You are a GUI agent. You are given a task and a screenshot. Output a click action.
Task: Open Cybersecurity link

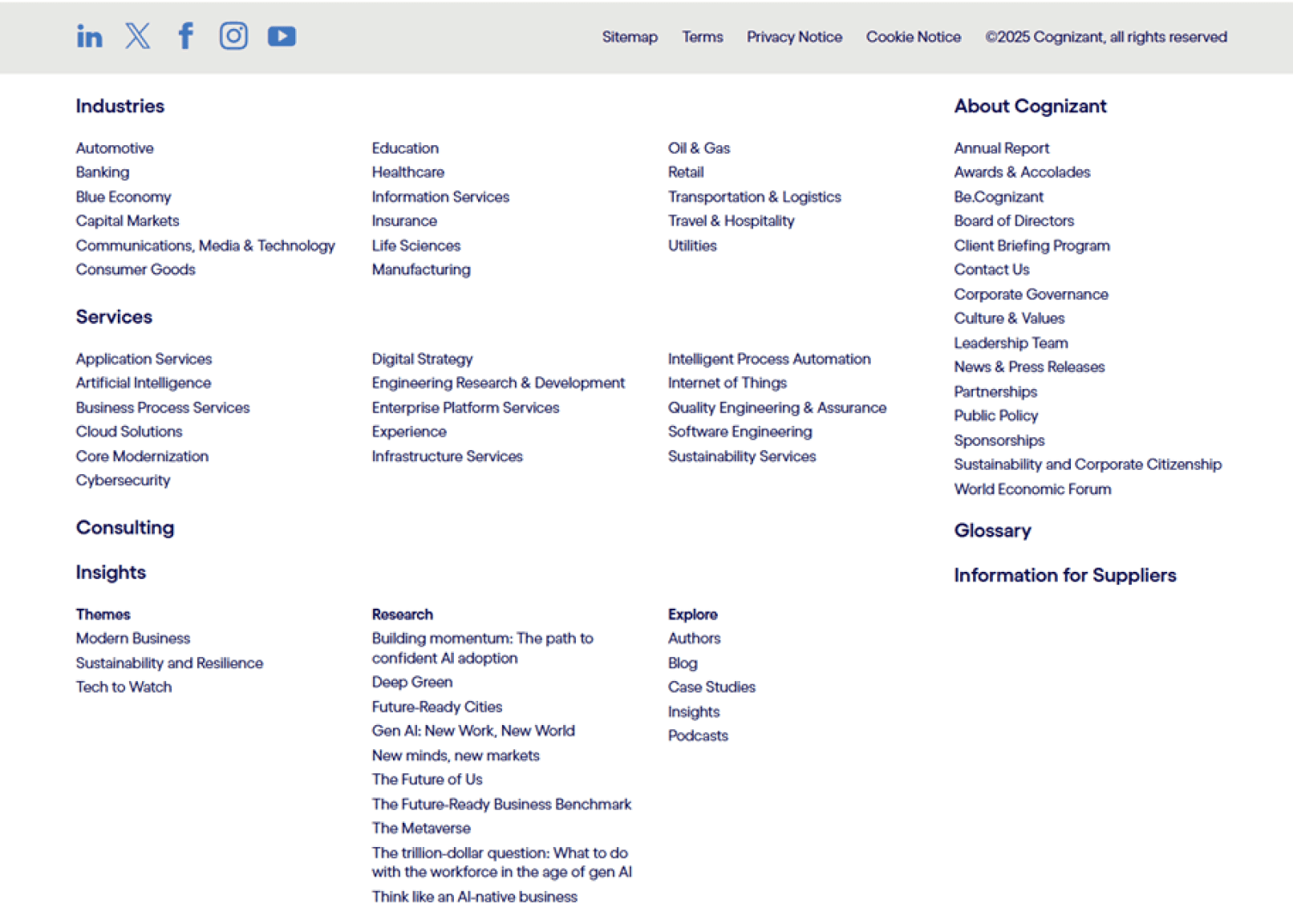123,480
